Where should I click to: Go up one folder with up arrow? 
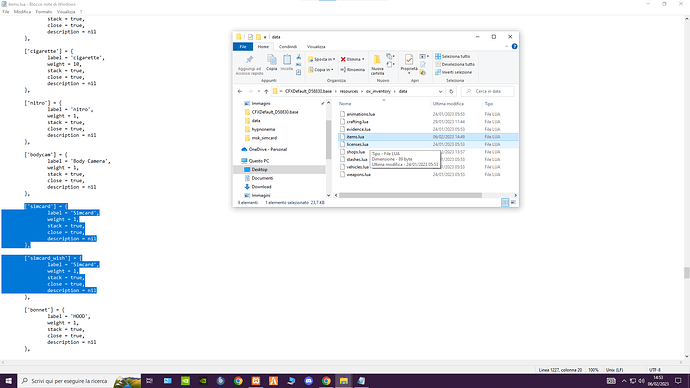[x=266, y=92]
